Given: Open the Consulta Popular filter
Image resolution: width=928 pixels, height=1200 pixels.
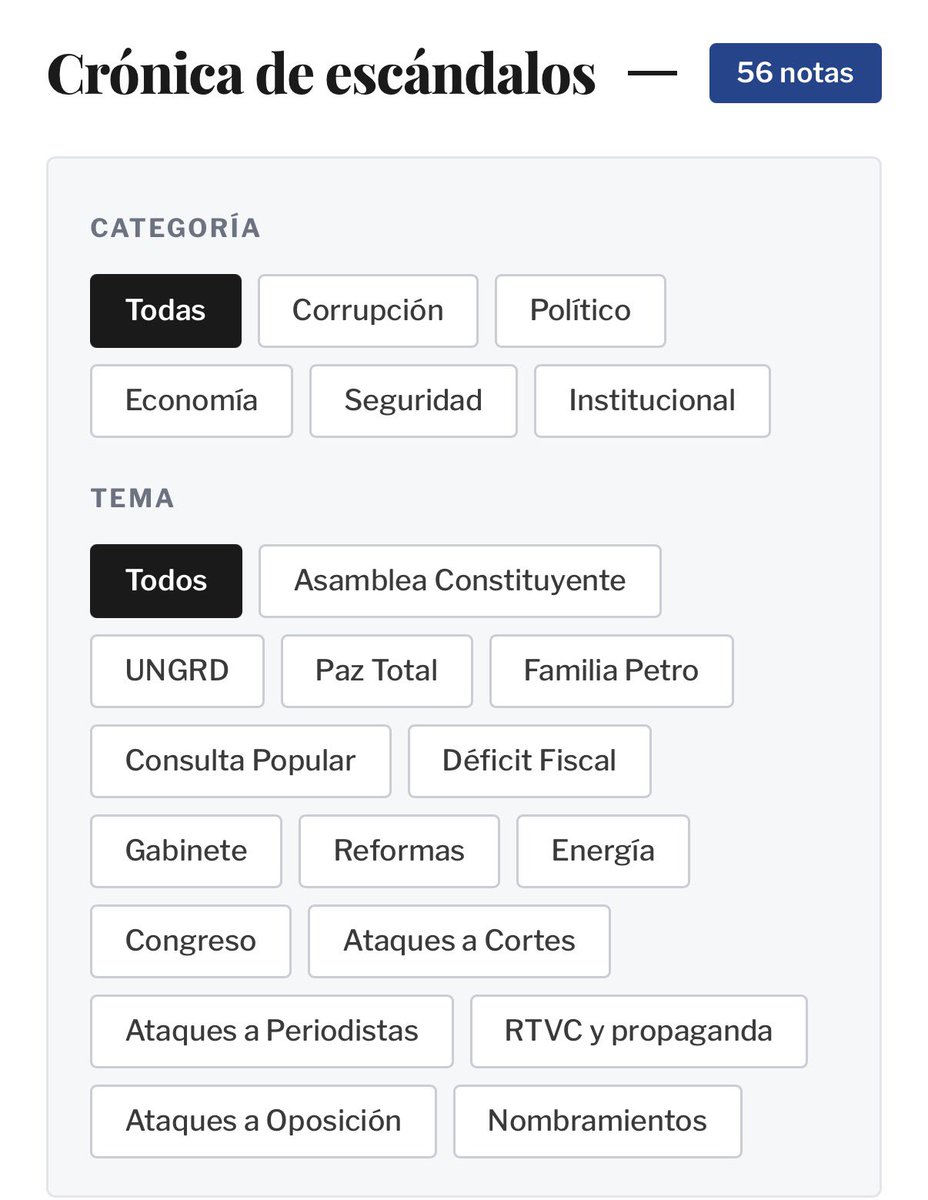Looking at the screenshot, I should click(x=240, y=761).
